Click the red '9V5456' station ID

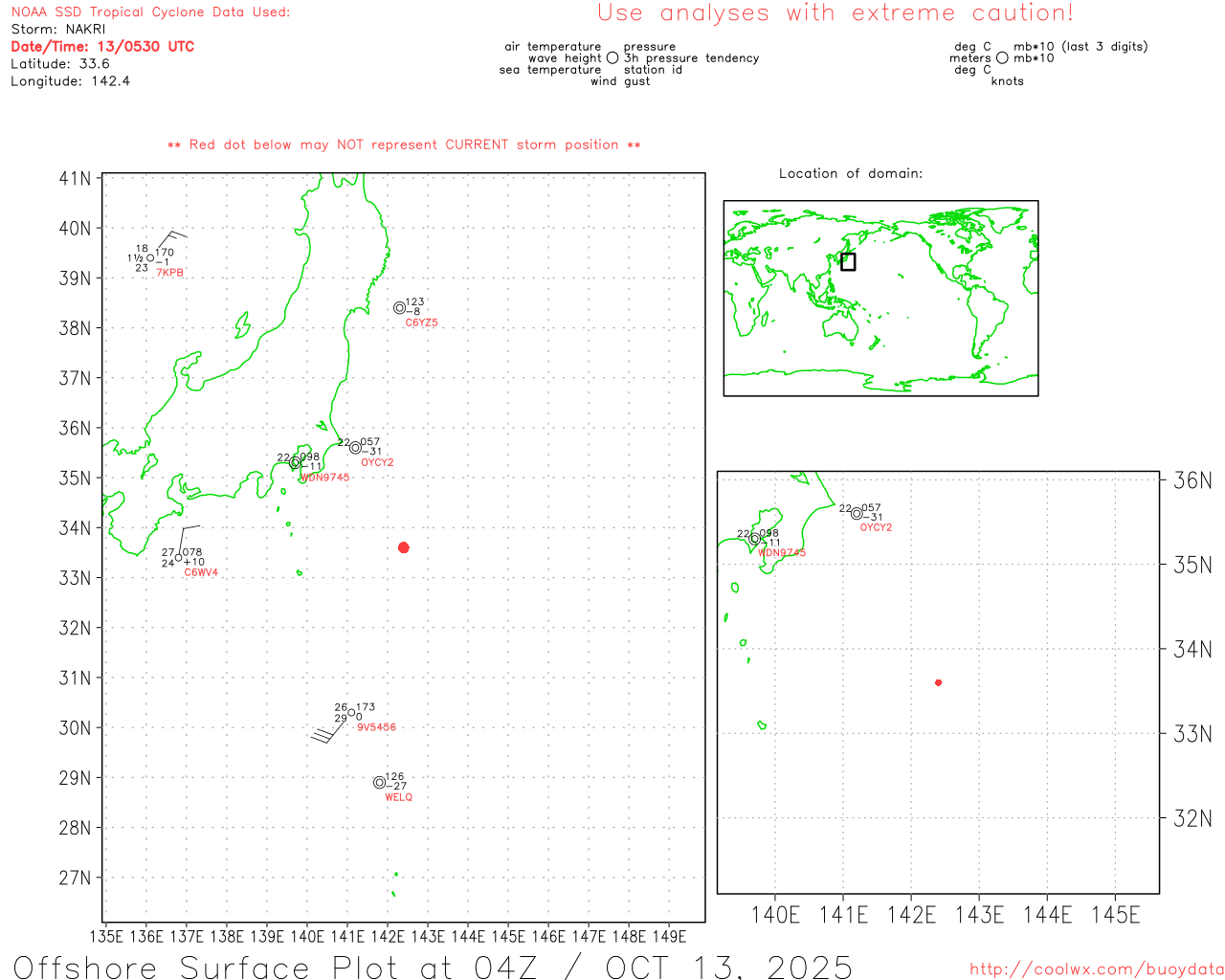tap(376, 727)
